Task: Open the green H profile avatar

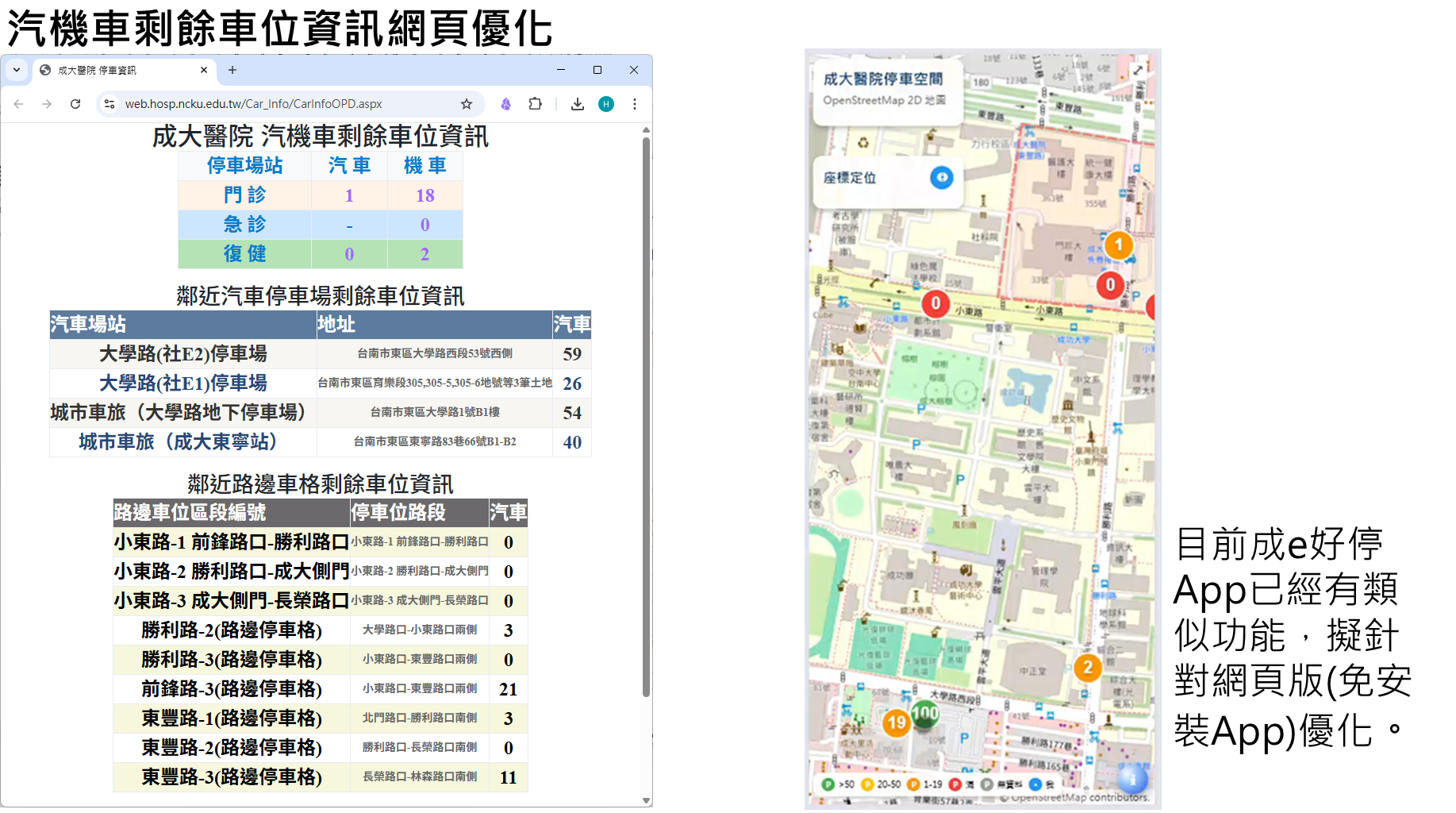Action: [x=606, y=104]
